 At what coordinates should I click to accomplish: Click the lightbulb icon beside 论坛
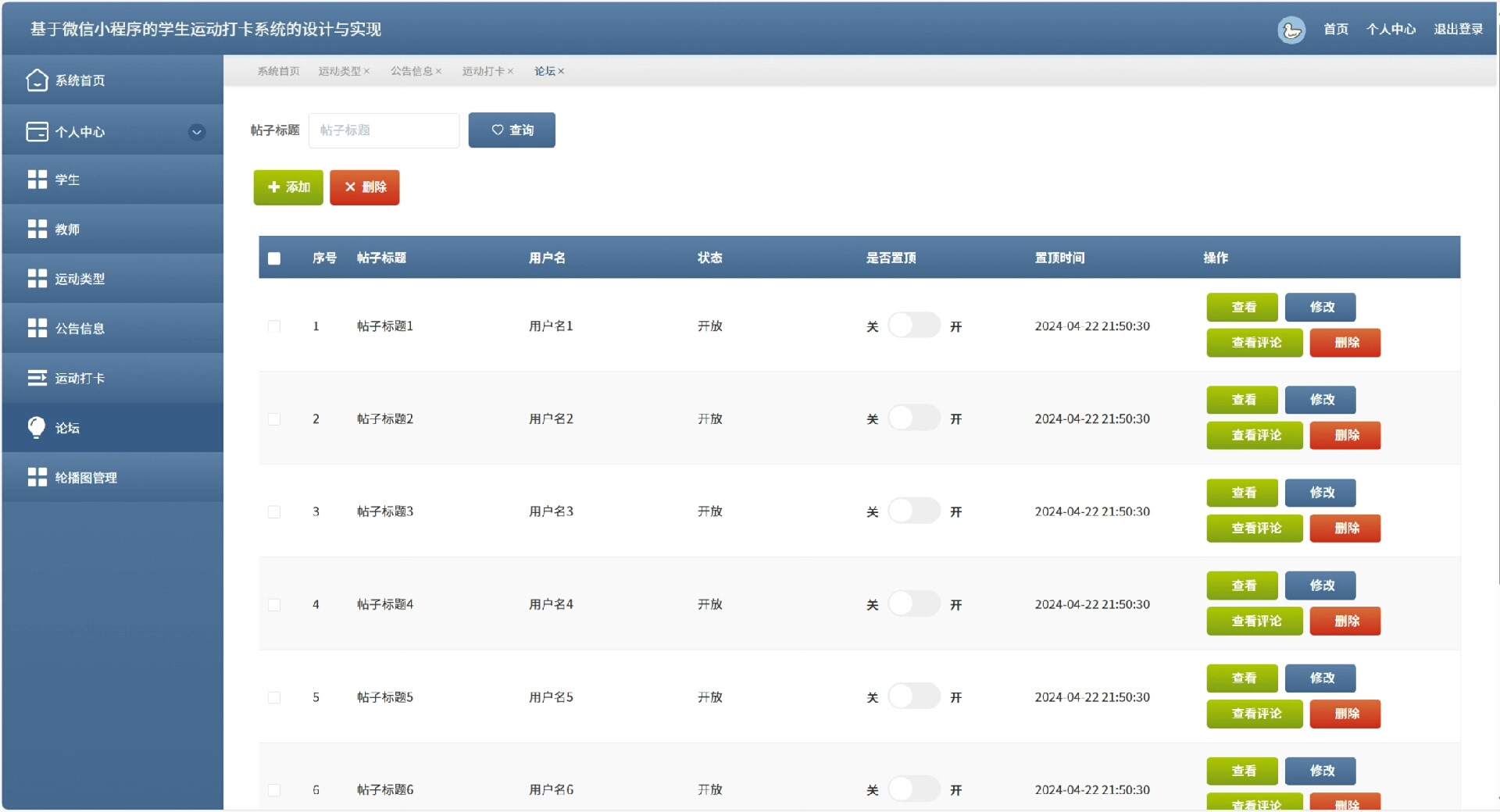[37, 427]
